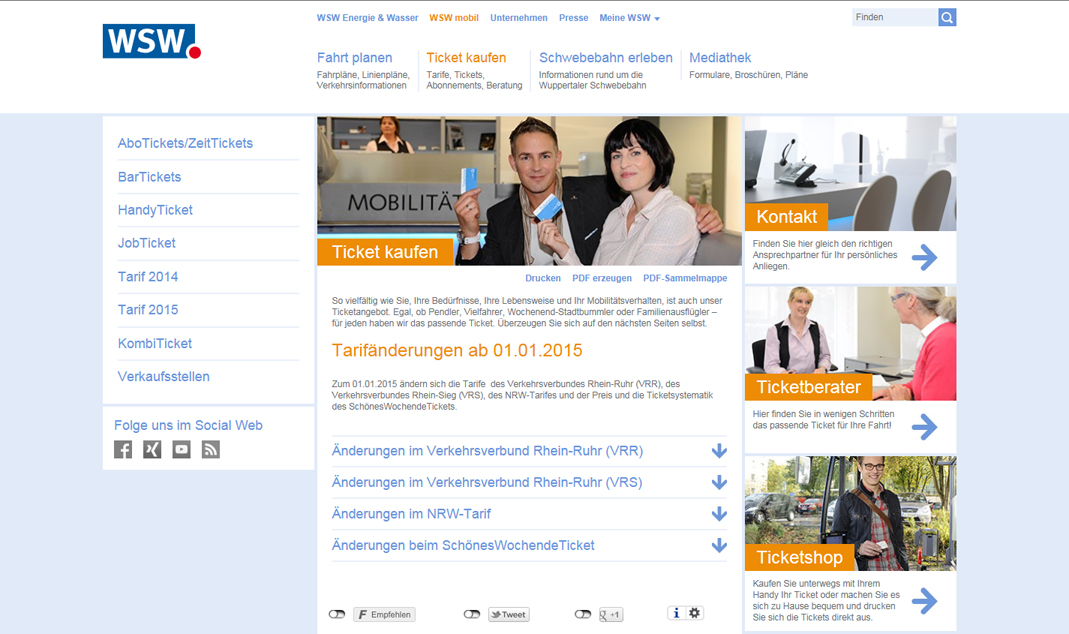Enable the Google +1 toggle switch
This screenshot has height=634, width=1069.
pos(582,614)
